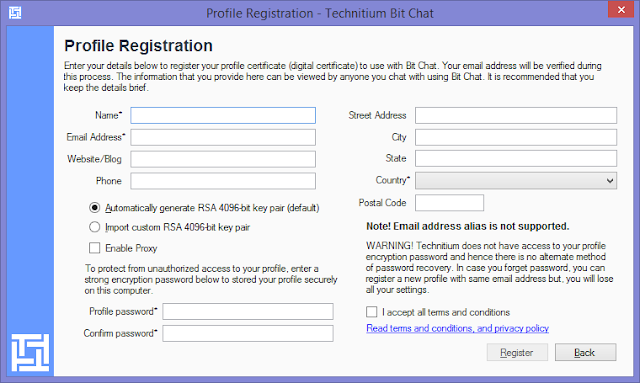Focus the City text box
This screenshot has width=640, height=383.
516,137
